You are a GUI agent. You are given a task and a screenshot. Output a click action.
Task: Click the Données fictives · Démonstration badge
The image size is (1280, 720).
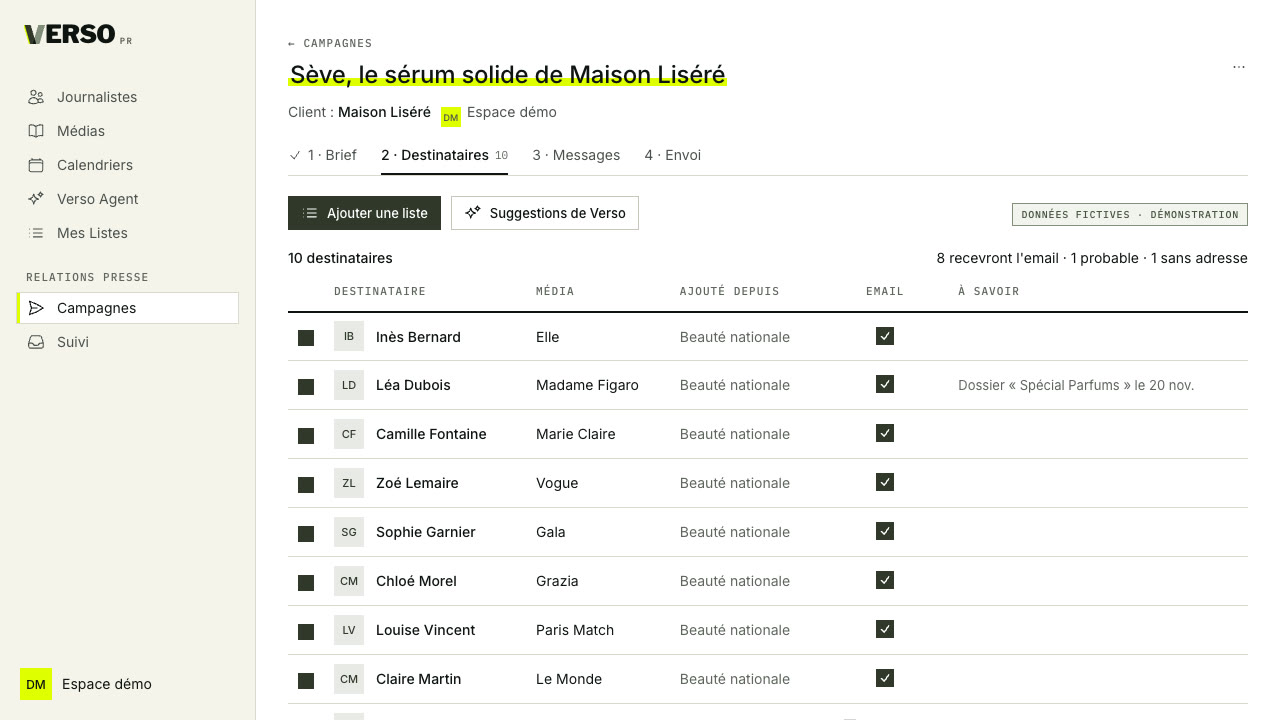pyautogui.click(x=1130, y=214)
